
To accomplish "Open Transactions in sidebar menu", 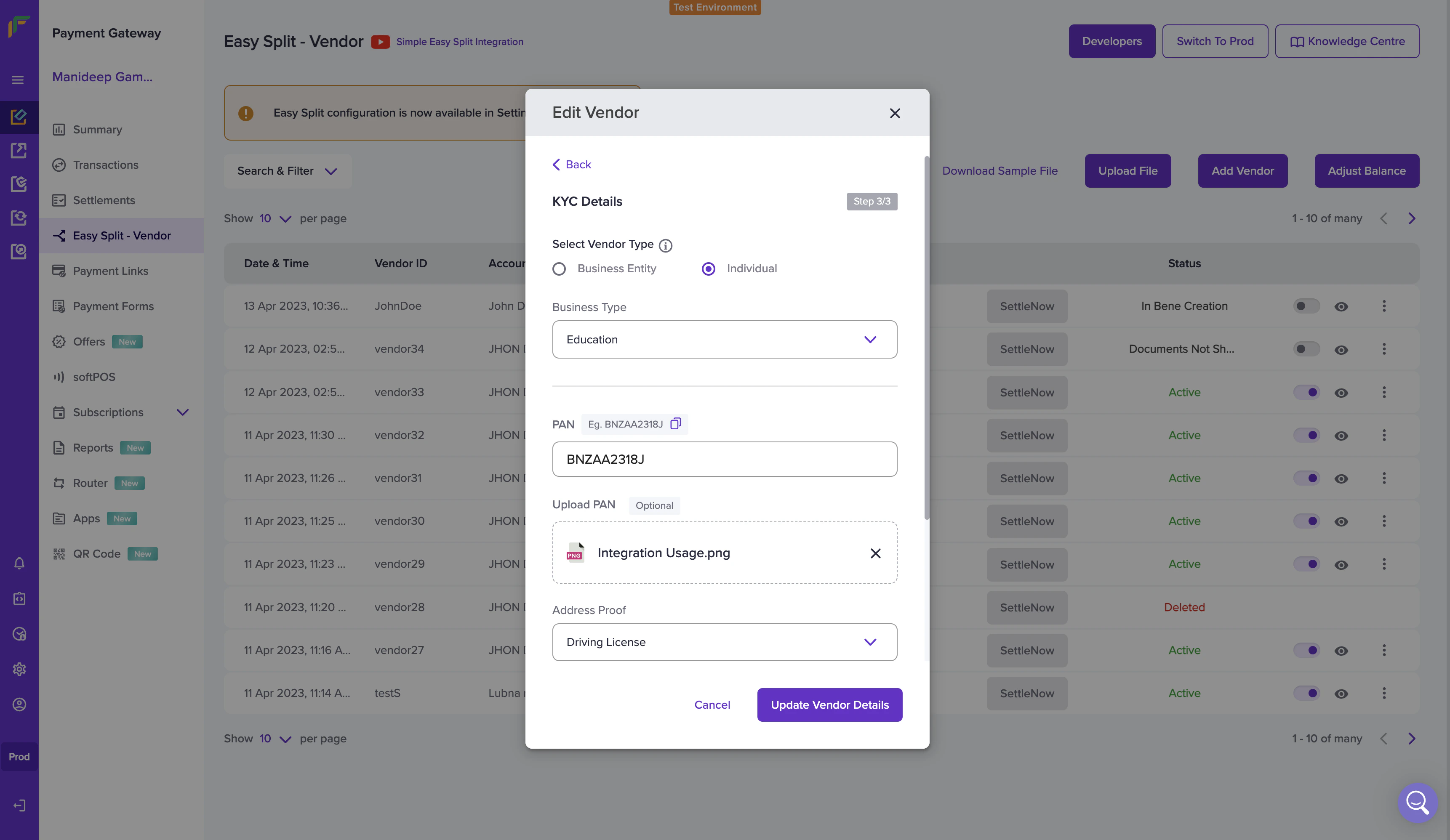I will pos(106,165).
